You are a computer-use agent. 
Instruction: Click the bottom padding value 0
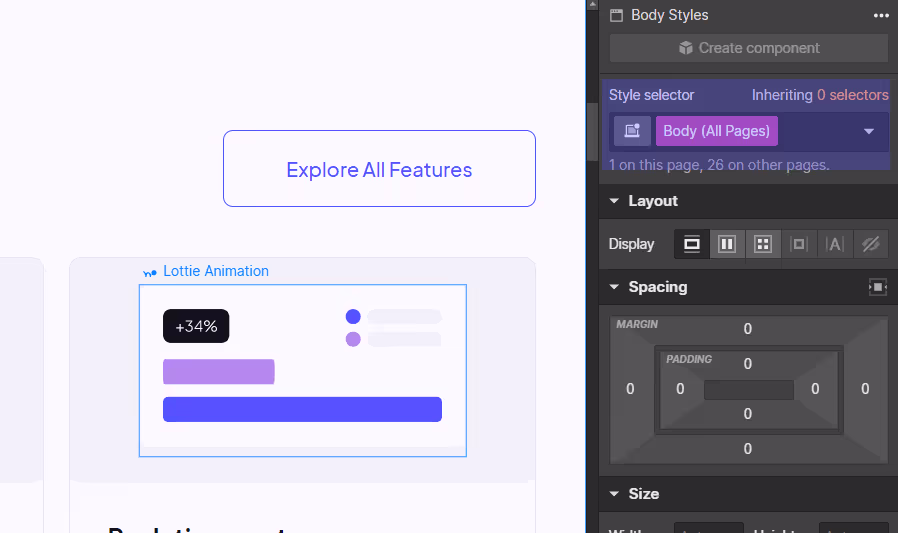[x=747, y=414]
